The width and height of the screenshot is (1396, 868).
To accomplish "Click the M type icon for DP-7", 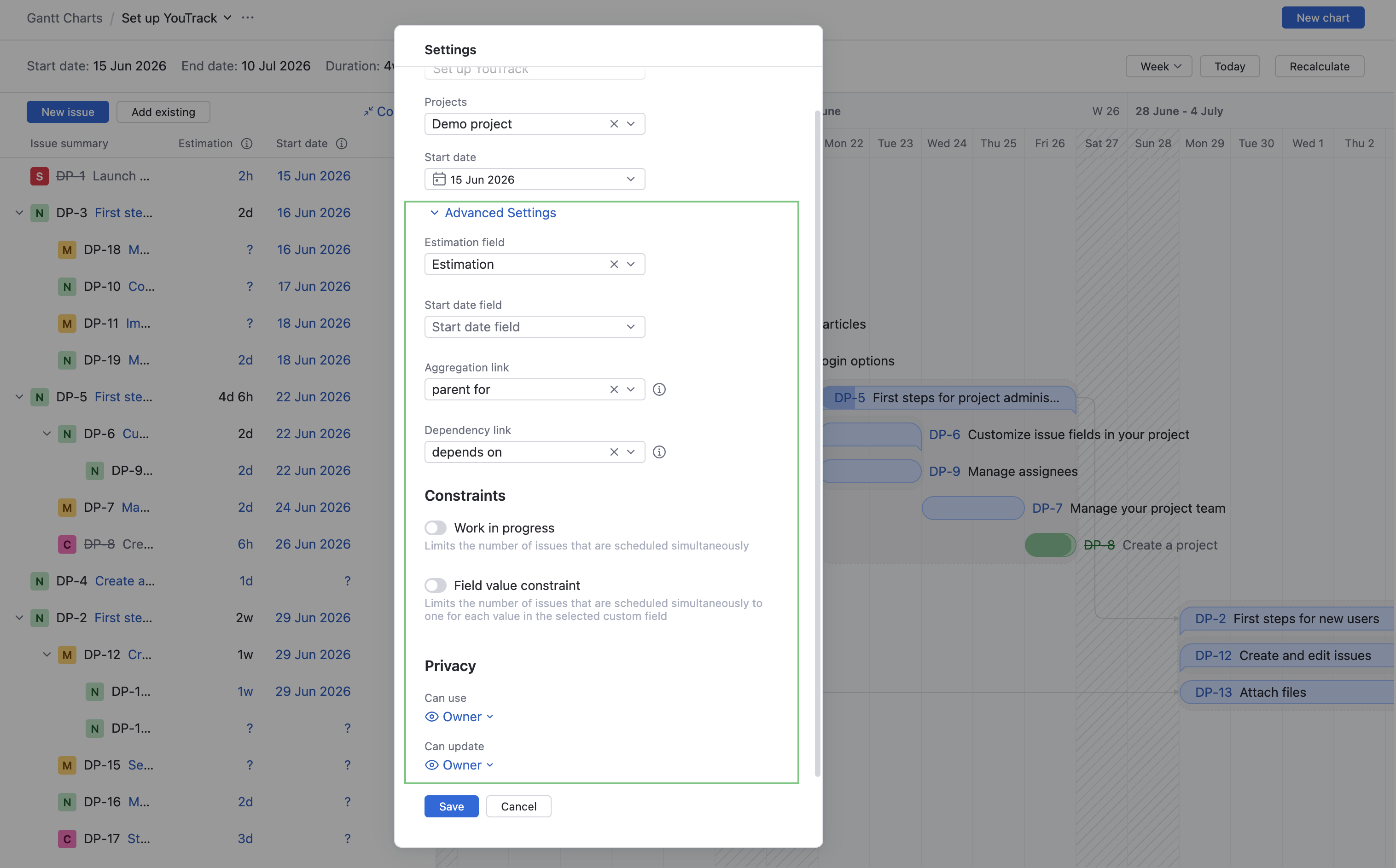I will [x=67, y=508].
